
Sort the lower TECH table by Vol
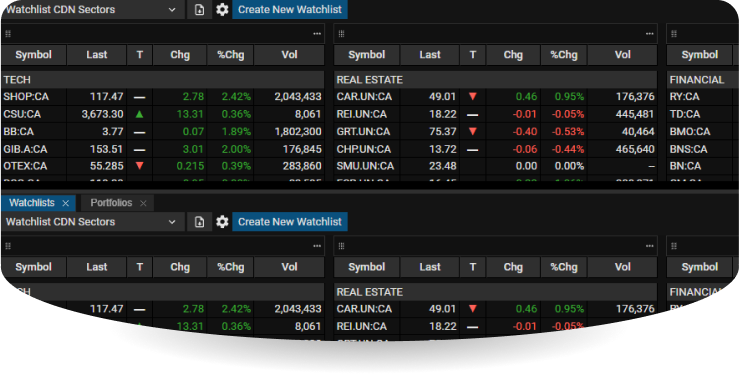point(289,267)
